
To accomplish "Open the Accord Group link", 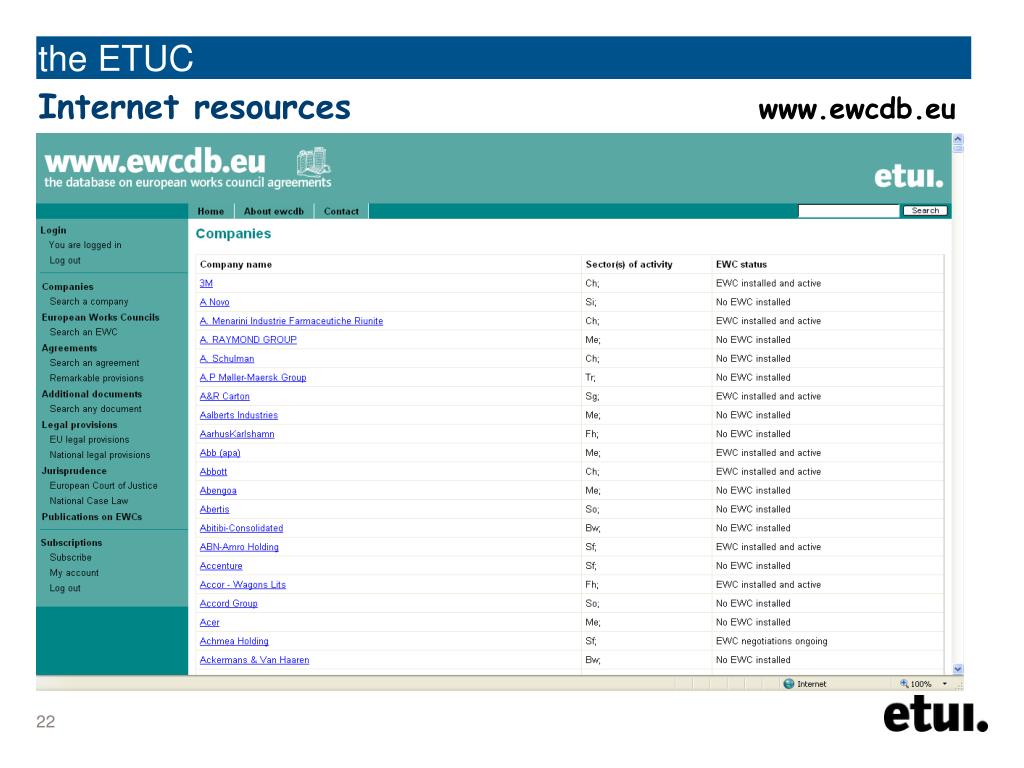I will (x=229, y=603).
